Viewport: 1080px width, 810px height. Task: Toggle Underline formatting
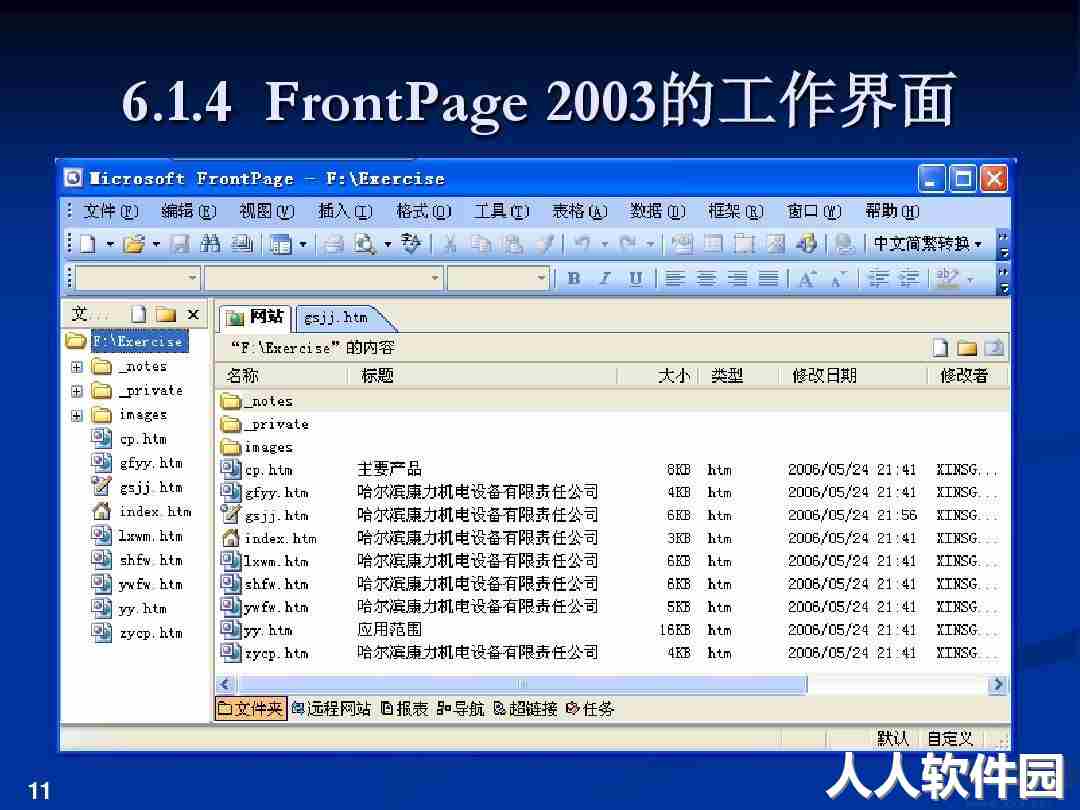(636, 278)
